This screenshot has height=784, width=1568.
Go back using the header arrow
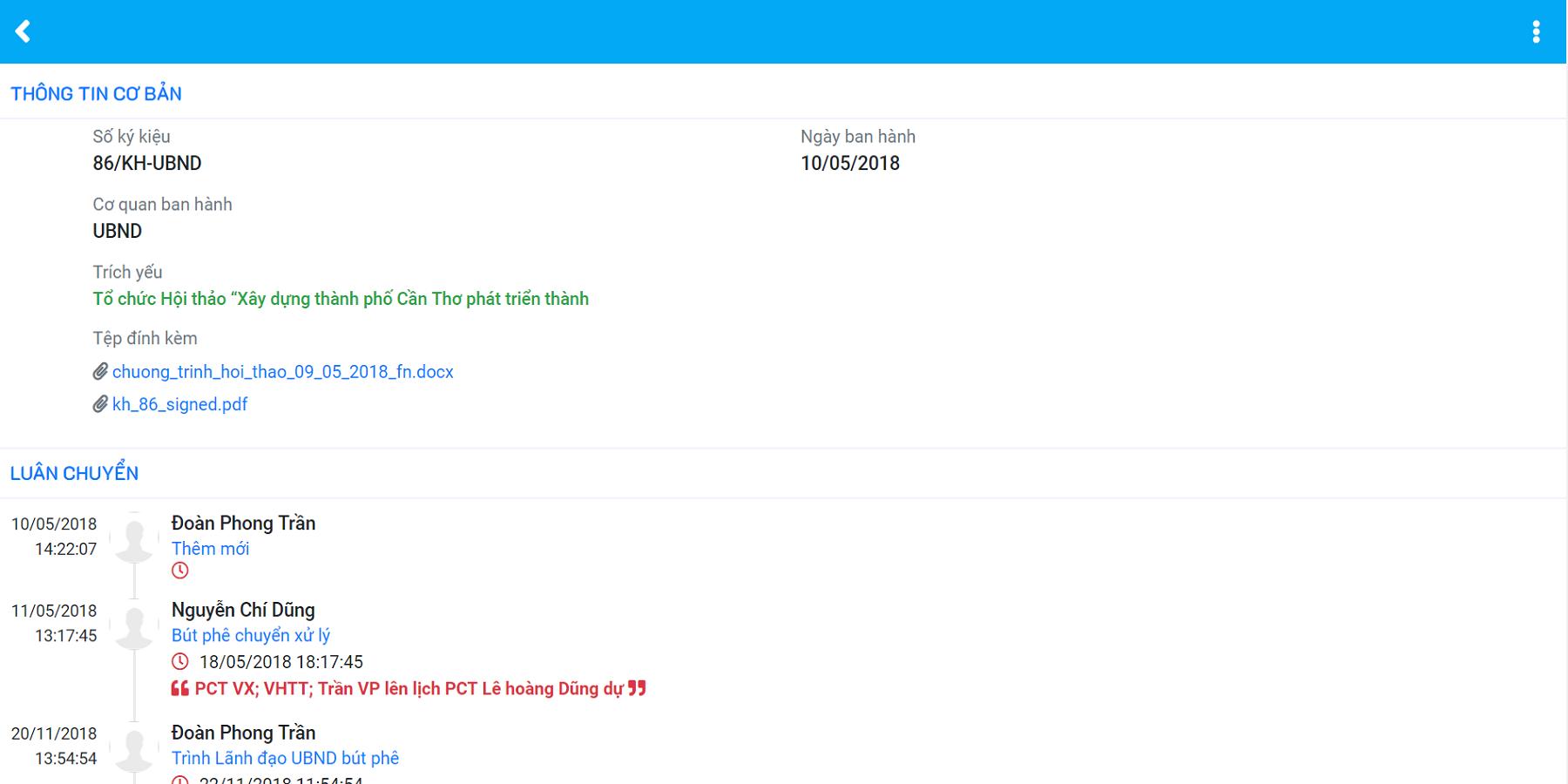coord(24,31)
